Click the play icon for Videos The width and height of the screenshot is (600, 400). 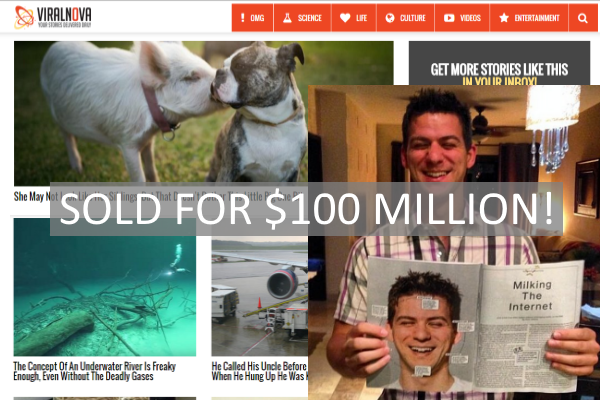click(x=449, y=18)
